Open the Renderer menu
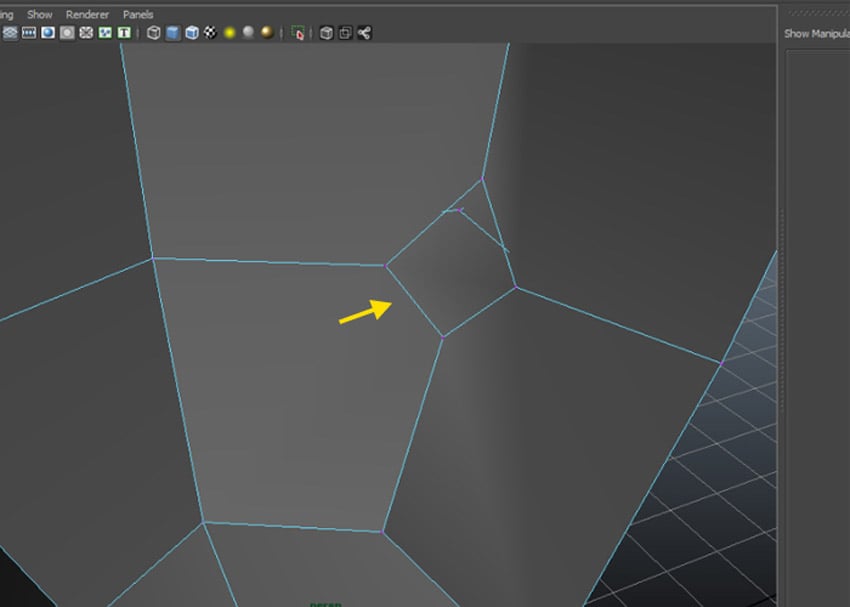 (x=87, y=15)
